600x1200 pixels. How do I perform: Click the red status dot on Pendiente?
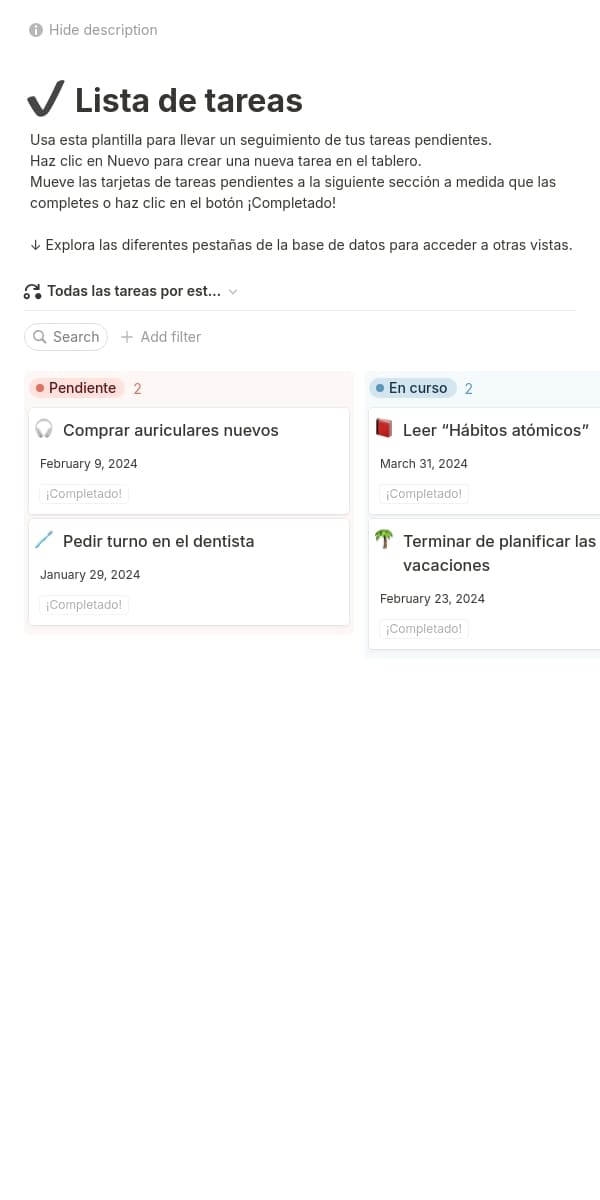coord(39,388)
